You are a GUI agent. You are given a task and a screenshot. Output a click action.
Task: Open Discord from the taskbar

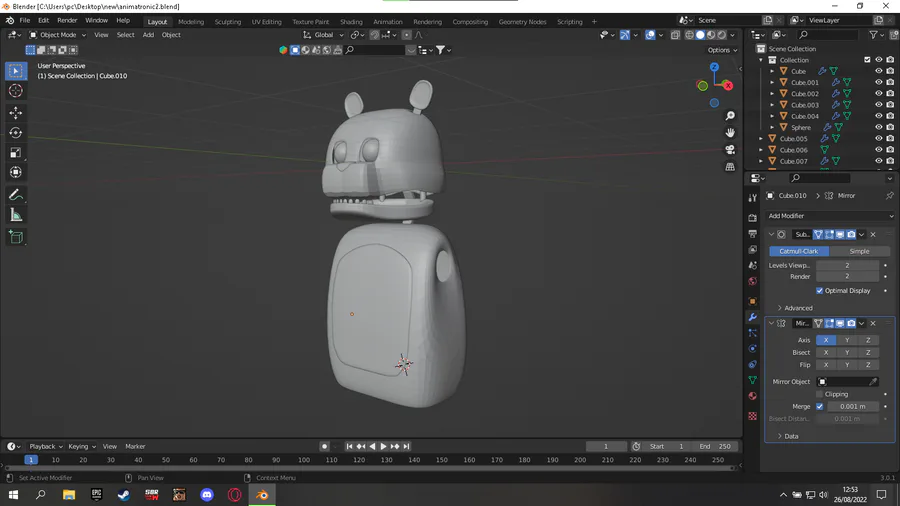207,495
